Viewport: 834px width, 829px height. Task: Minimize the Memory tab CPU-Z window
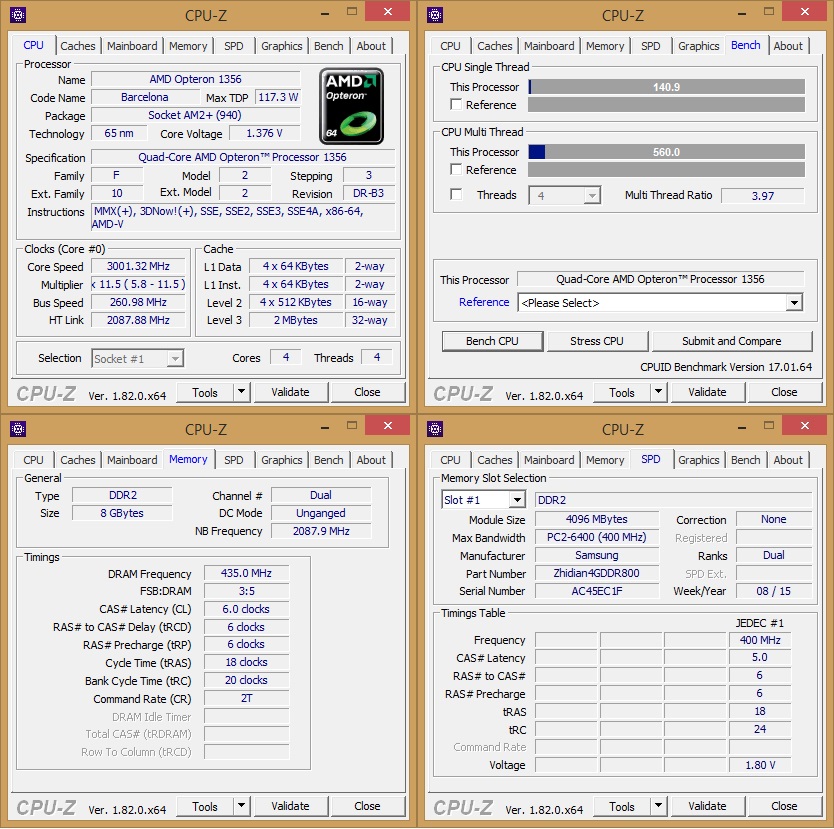click(325, 427)
